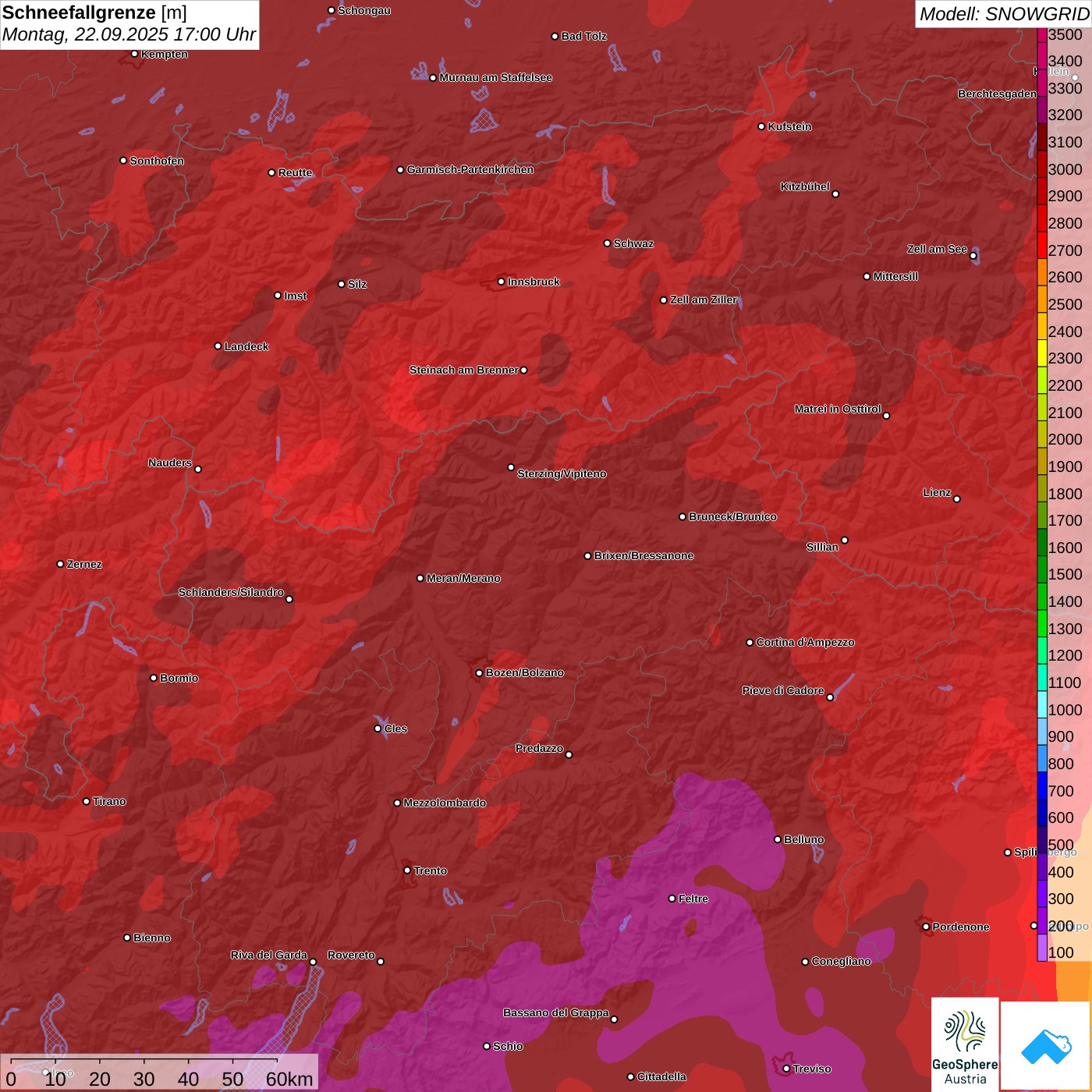Image resolution: width=1092 pixels, height=1092 pixels.
Task: Click the 'Bassano del Grappa' map label
Action: 556,1013
